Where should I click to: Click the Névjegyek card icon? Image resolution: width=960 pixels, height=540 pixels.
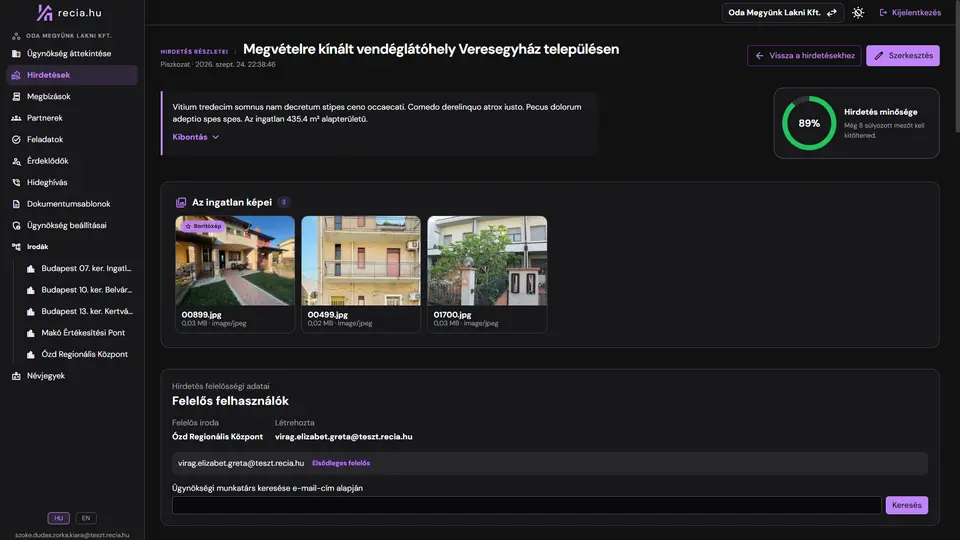click(17, 376)
